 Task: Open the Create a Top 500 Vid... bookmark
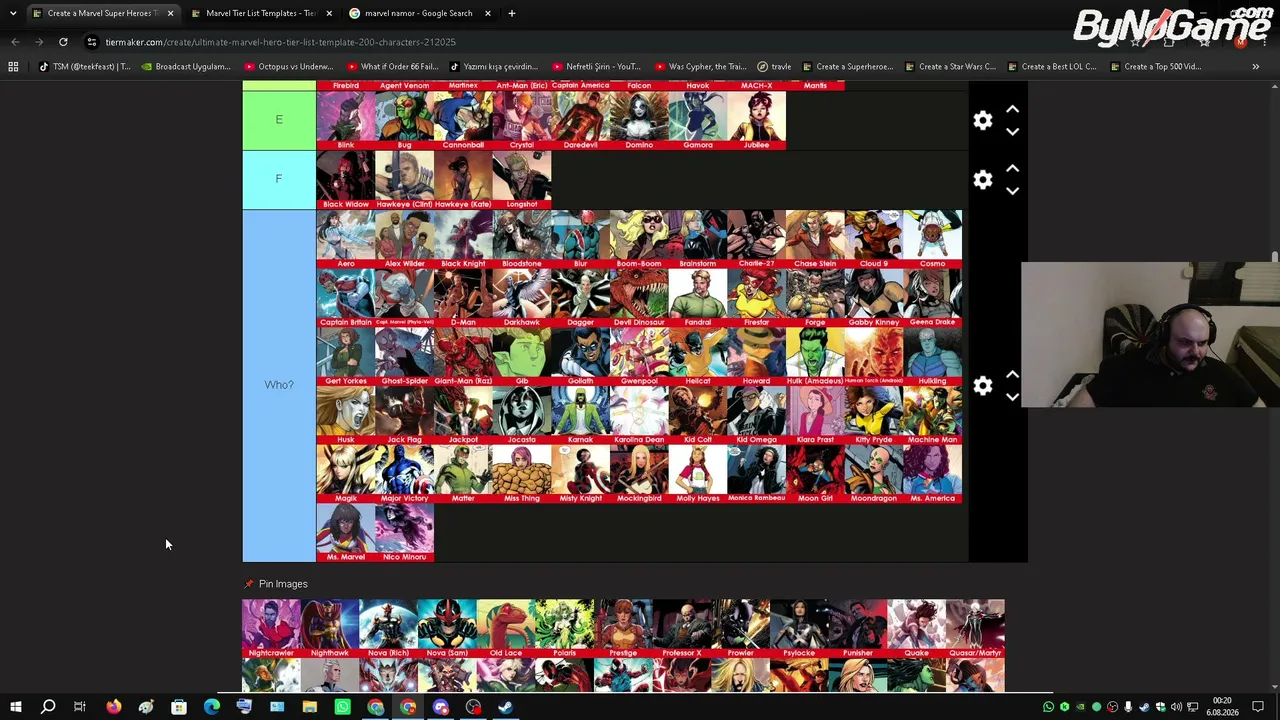(x=1155, y=67)
